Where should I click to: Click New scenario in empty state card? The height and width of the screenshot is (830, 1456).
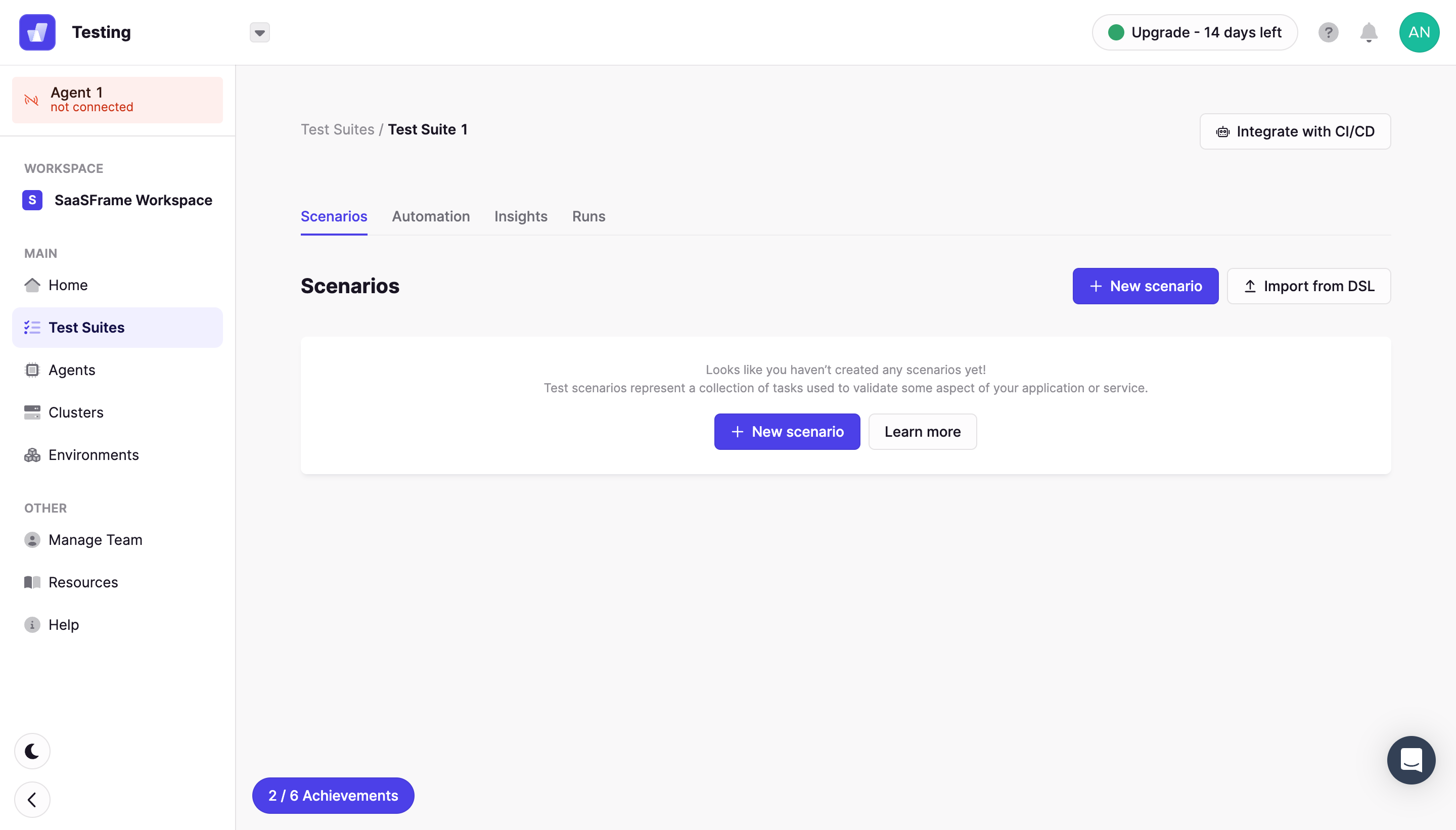pos(787,432)
